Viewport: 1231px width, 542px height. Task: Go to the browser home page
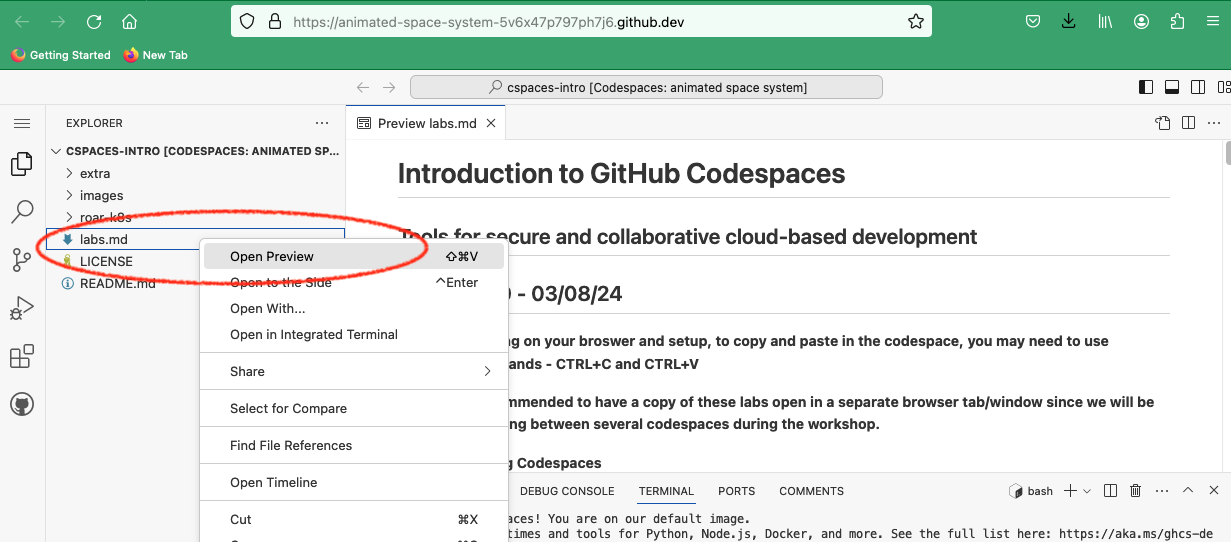click(129, 21)
